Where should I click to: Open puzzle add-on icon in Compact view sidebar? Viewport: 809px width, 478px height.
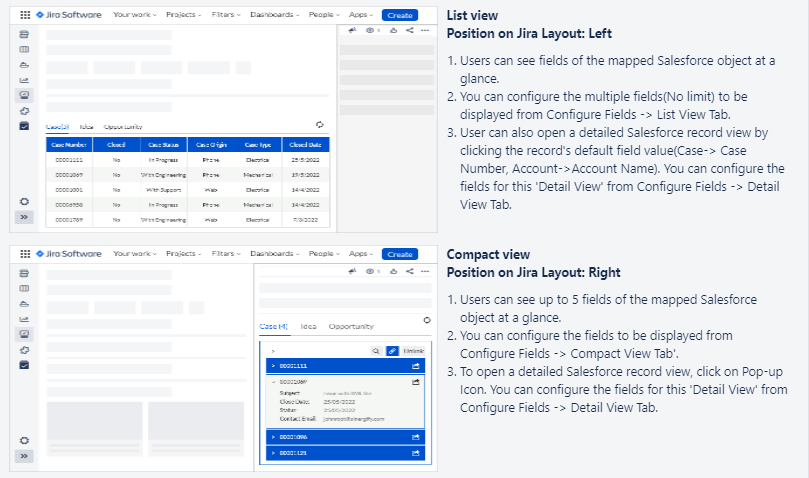click(24, 350)
